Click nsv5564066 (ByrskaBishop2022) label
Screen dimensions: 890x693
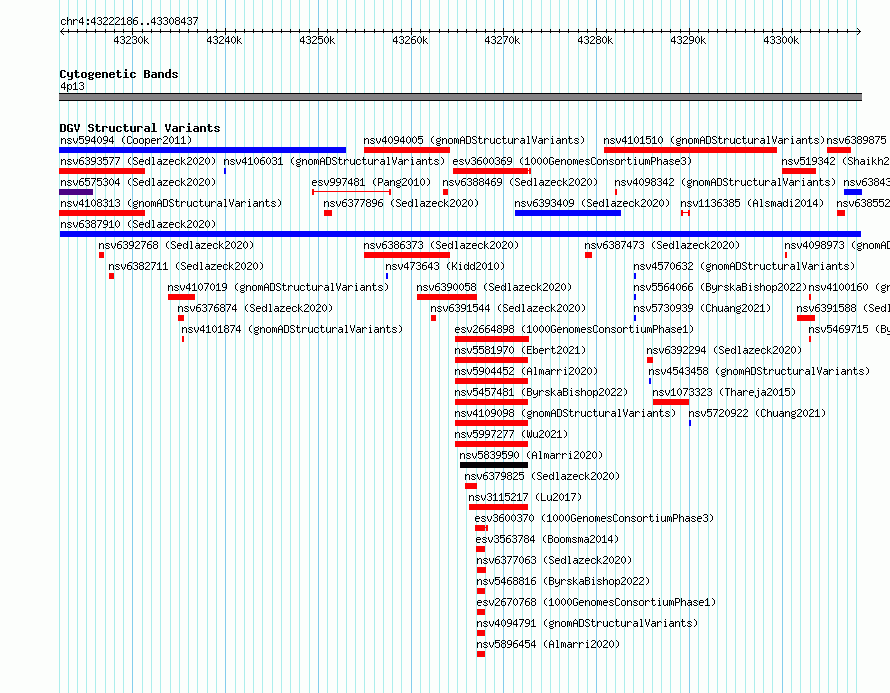pyautogui.click(x=720, y=287)
